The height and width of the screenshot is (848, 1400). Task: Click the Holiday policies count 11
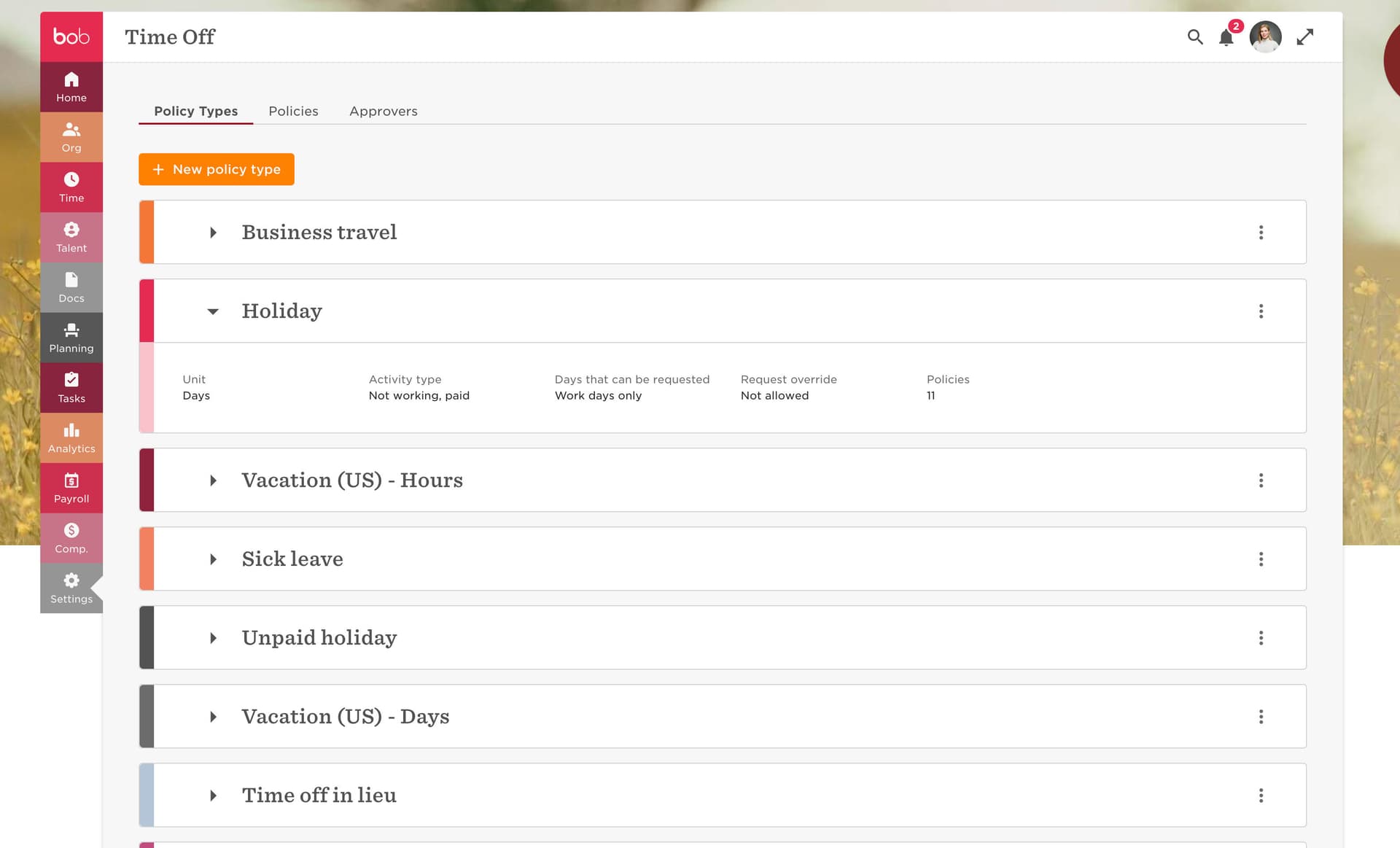(931, 395)
